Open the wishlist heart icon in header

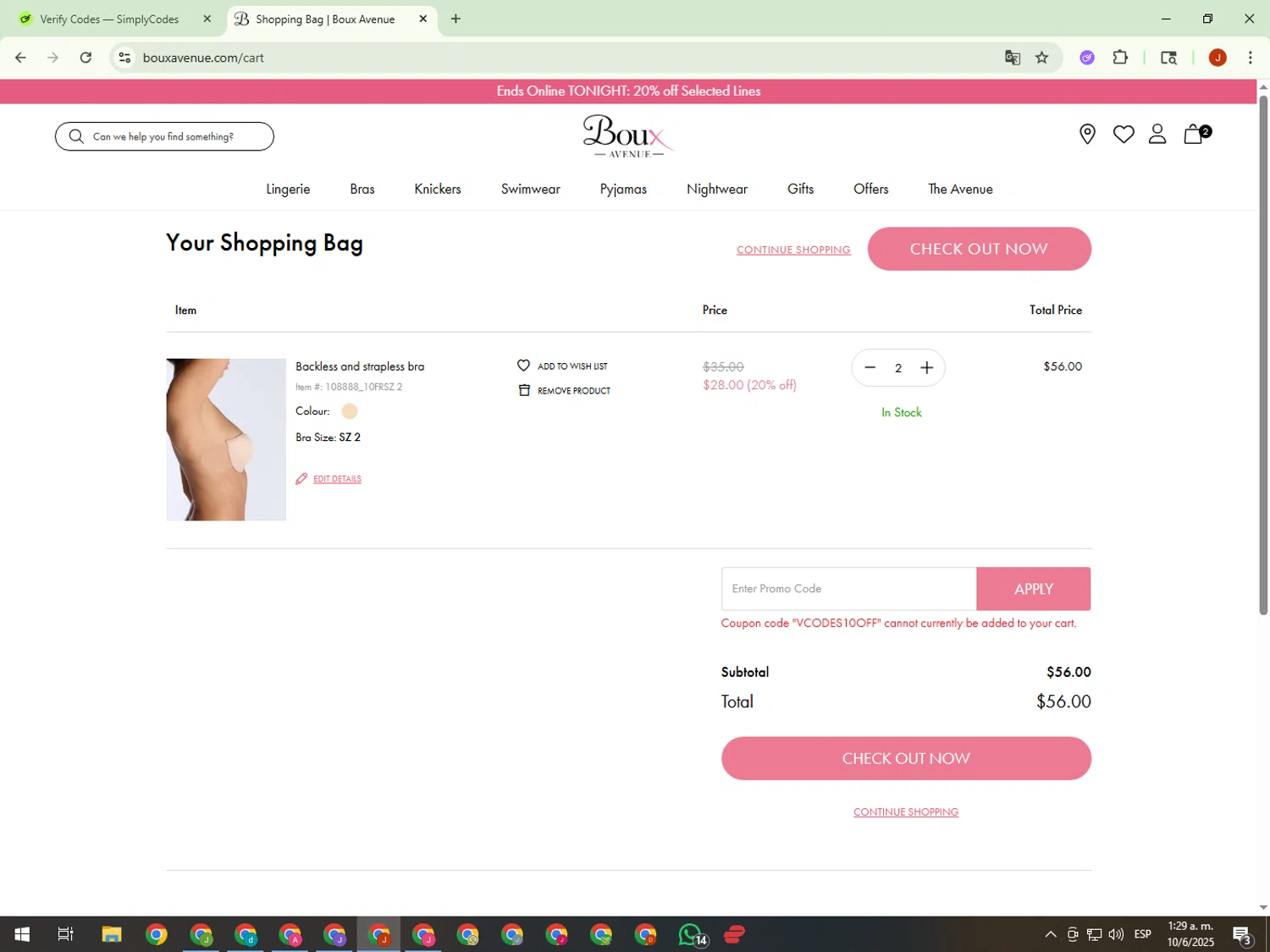(x=1124, y=134)
